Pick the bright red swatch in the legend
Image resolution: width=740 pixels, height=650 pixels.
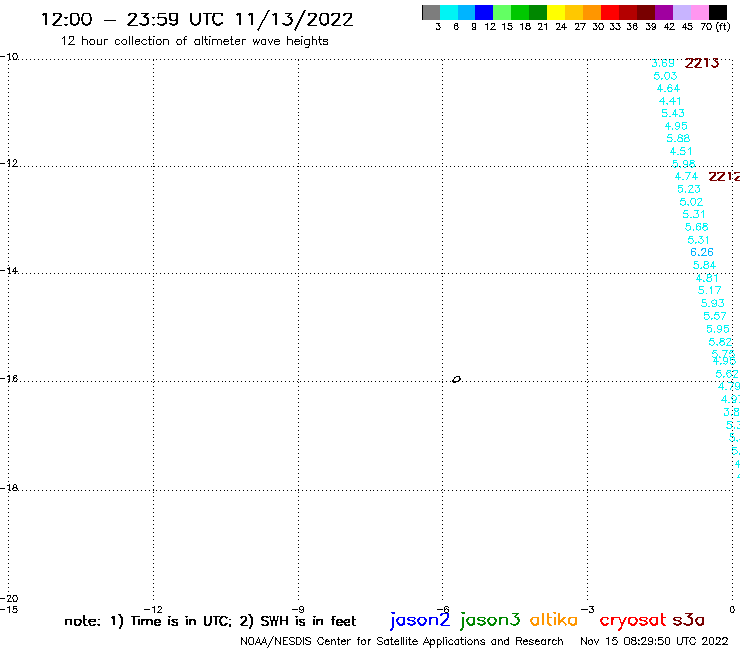click(610, 12)
